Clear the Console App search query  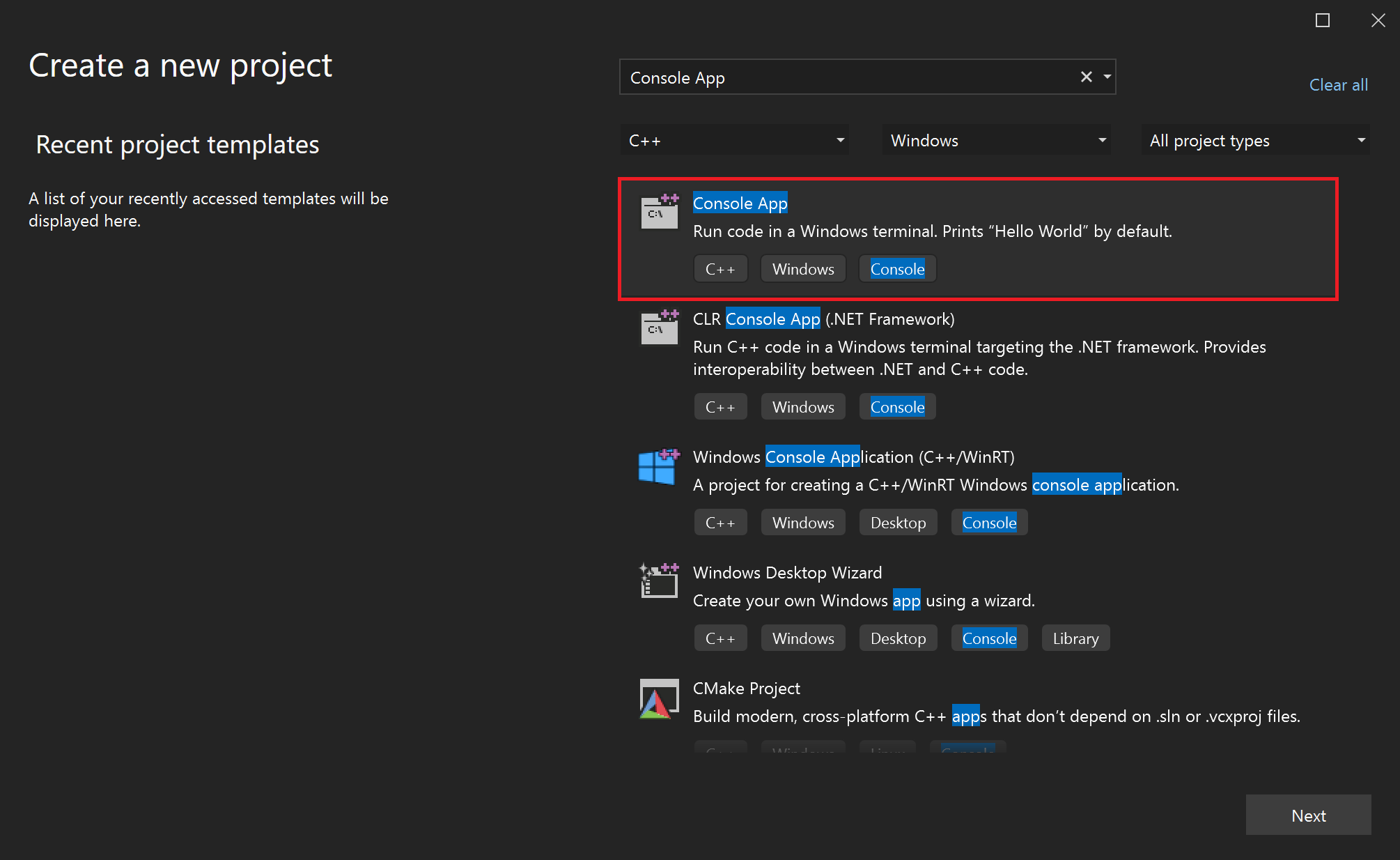tap(1086, 77)
